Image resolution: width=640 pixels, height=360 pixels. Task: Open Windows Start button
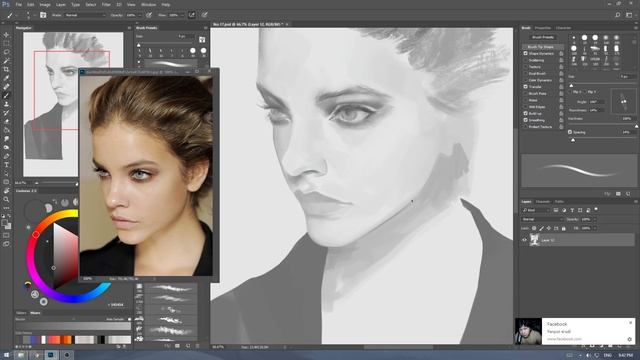coord(6,355)
